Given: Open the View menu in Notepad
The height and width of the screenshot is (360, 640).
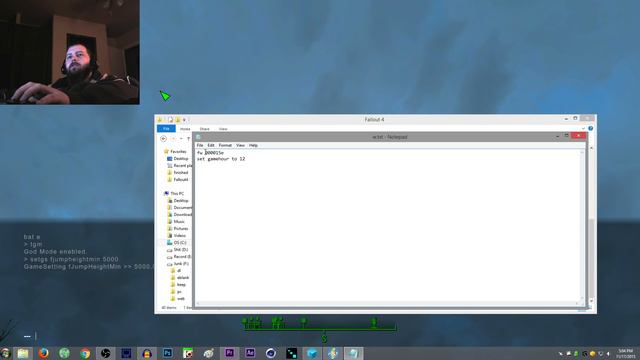Looking at the screenshot, I should coord(240,145).
